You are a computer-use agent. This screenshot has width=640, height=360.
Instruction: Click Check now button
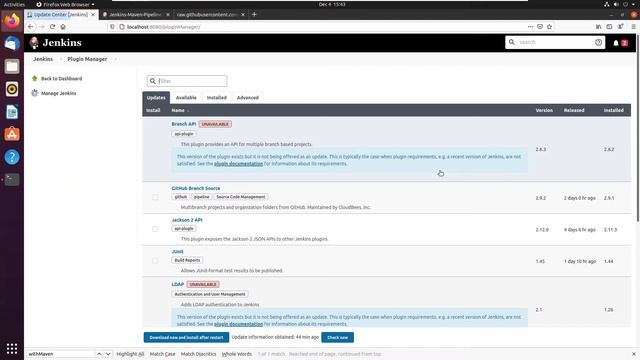point(338,338)
